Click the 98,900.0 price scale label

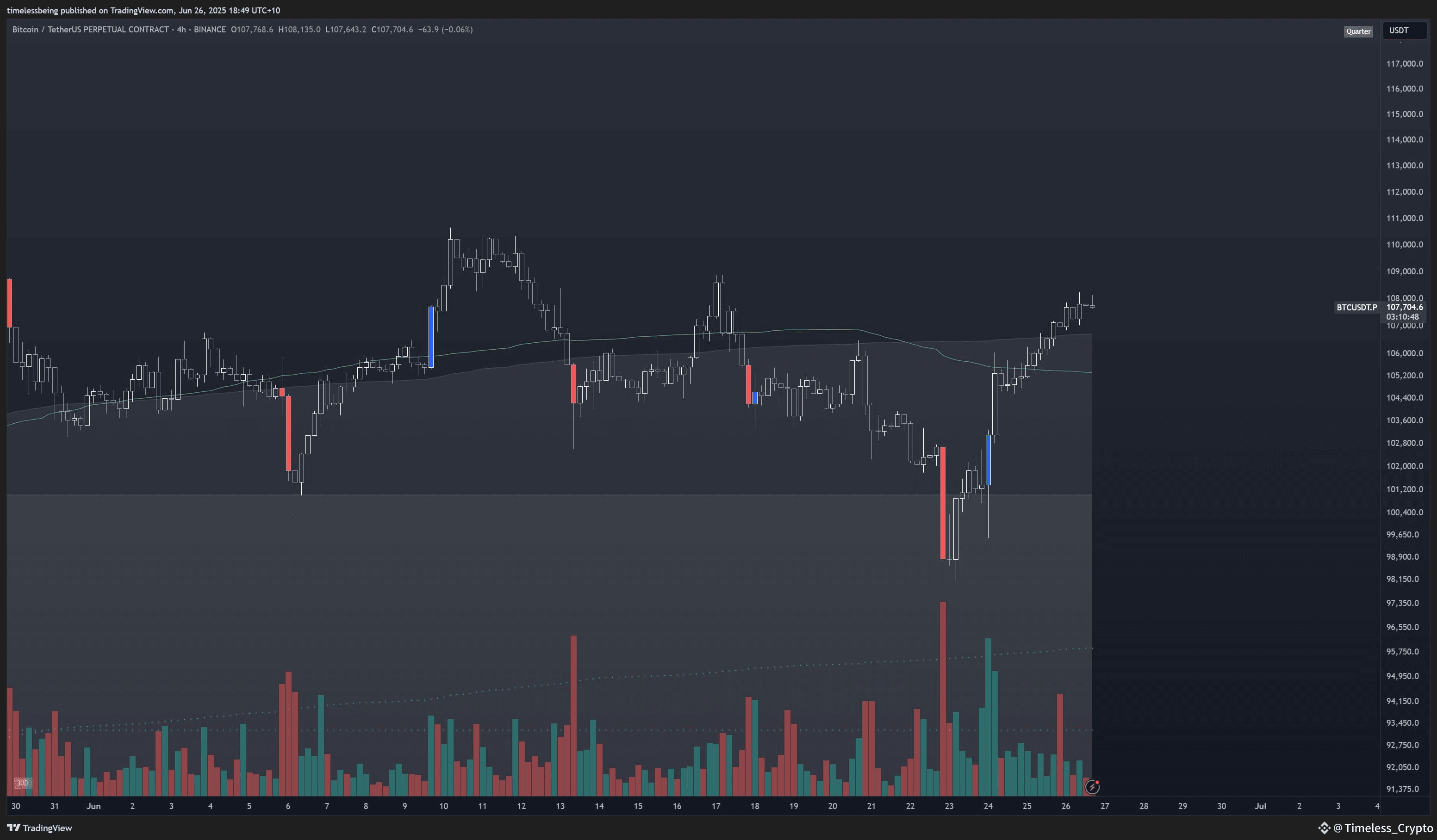[1403, 557]
